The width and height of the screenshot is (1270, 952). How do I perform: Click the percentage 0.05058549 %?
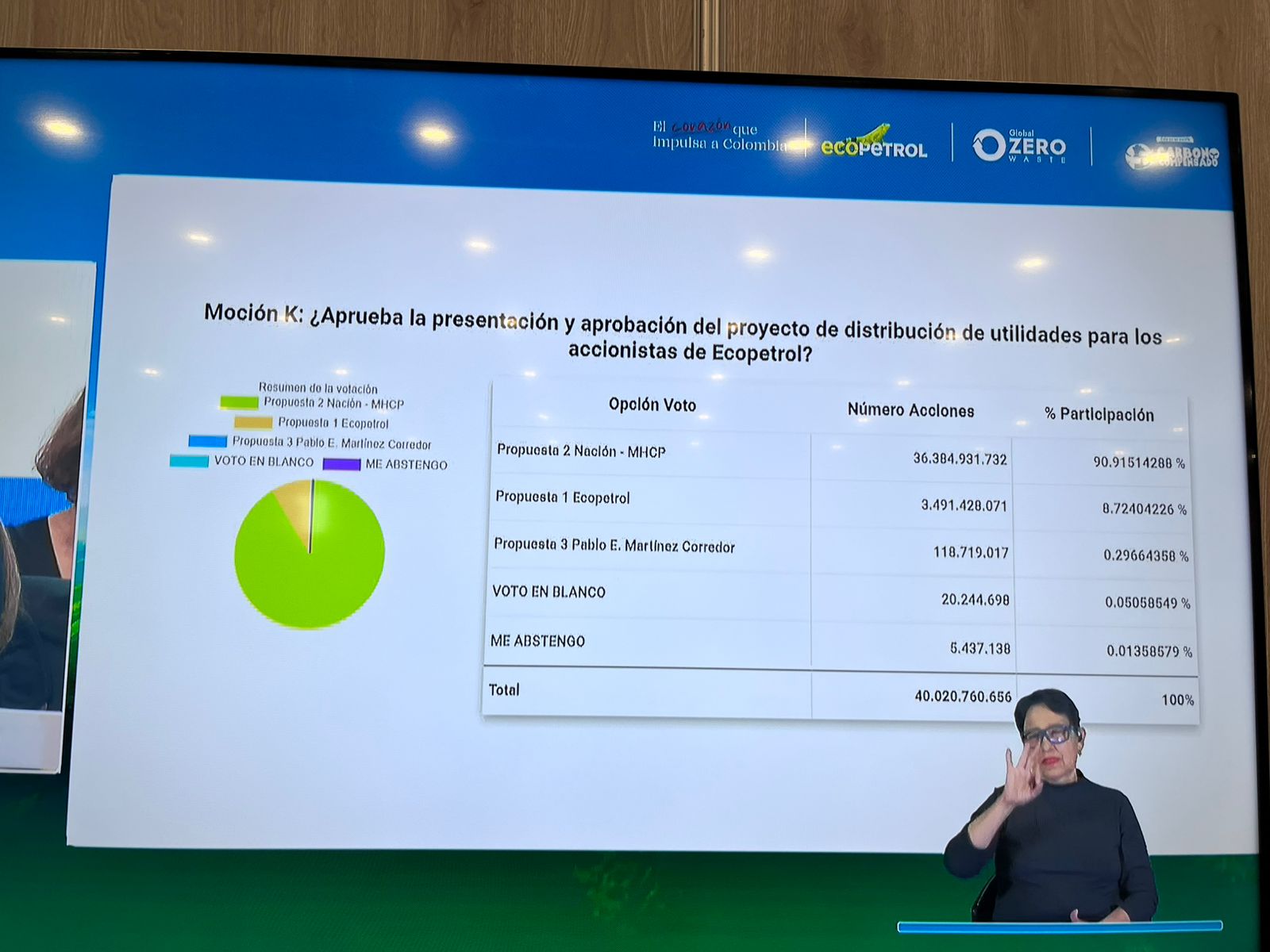tap(1148, 603)
